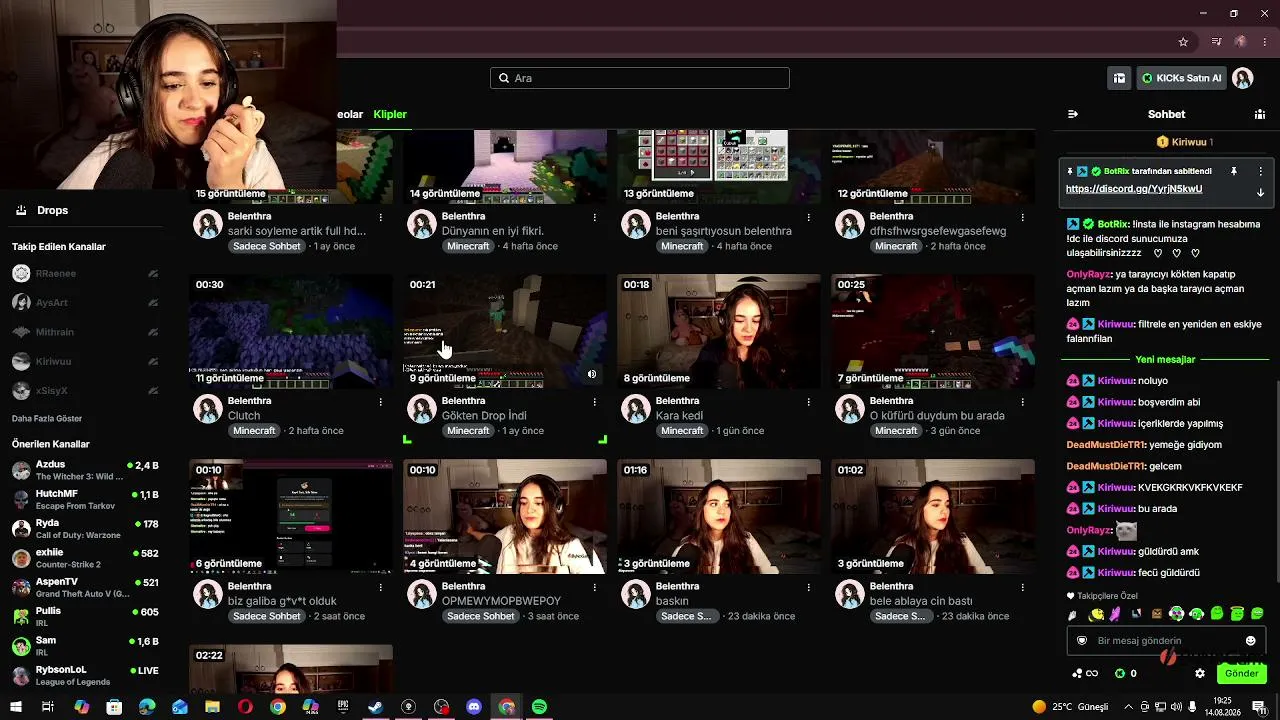Open the recommended channel Azdus
Viewport: 1280px width, 720px height.
click(86, 471)
